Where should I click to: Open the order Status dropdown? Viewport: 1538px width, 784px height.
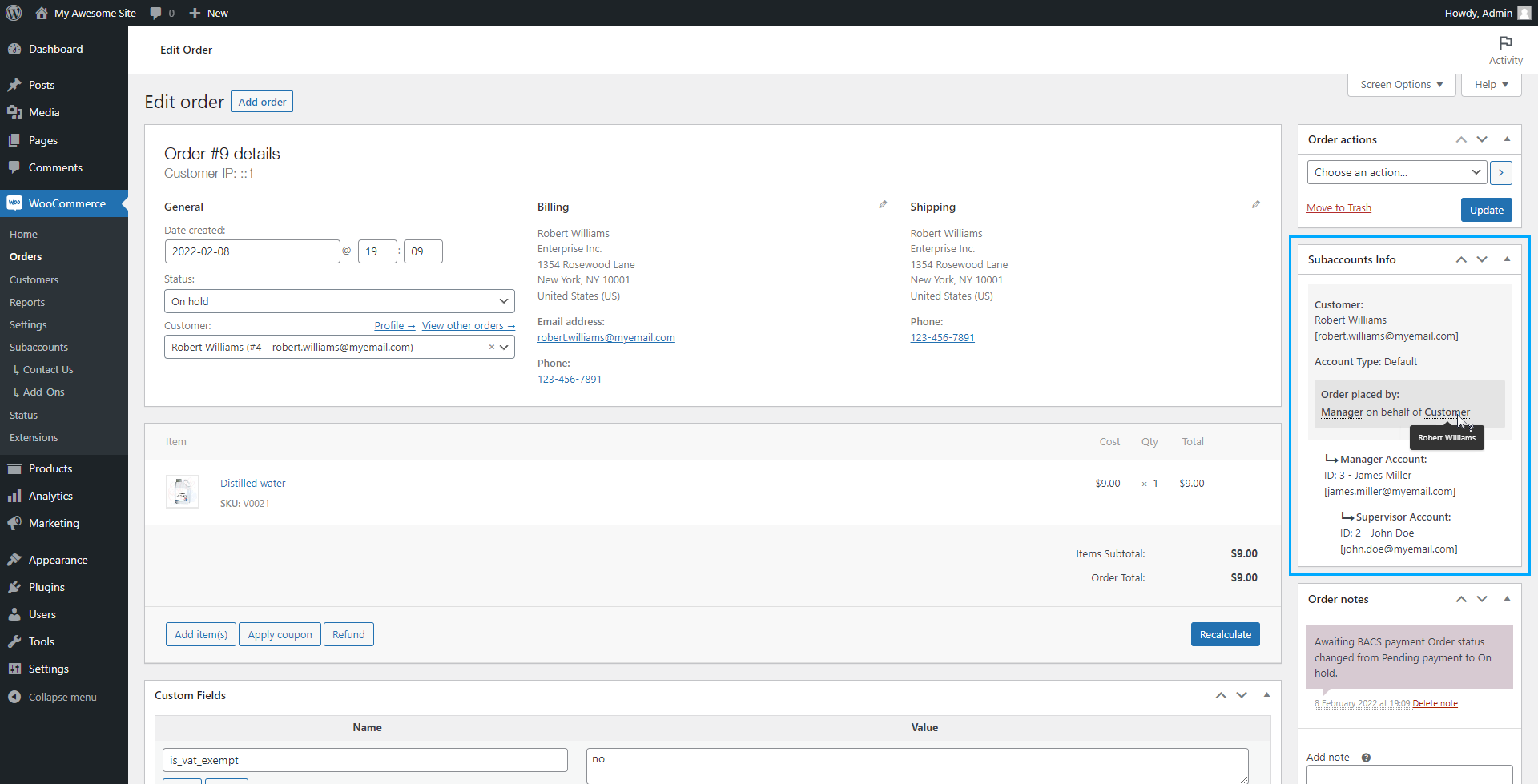[x=340, y=301]
